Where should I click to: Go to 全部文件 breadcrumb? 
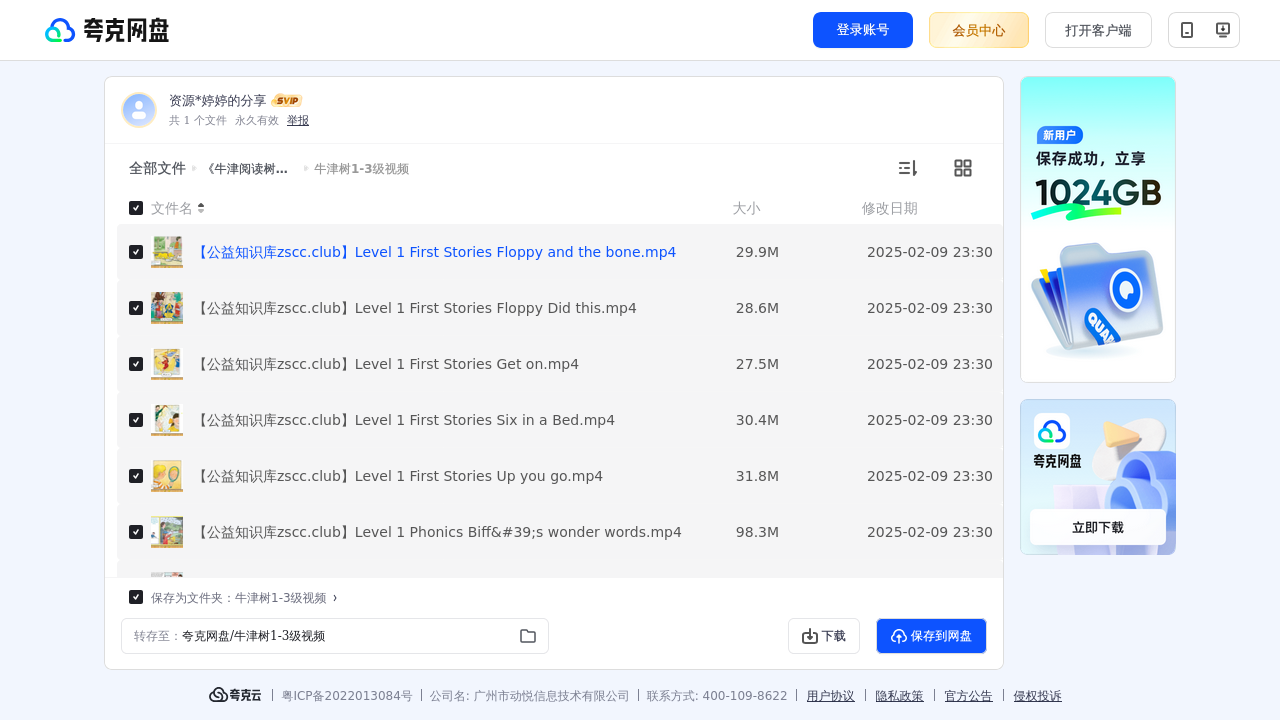coord(157,168)
